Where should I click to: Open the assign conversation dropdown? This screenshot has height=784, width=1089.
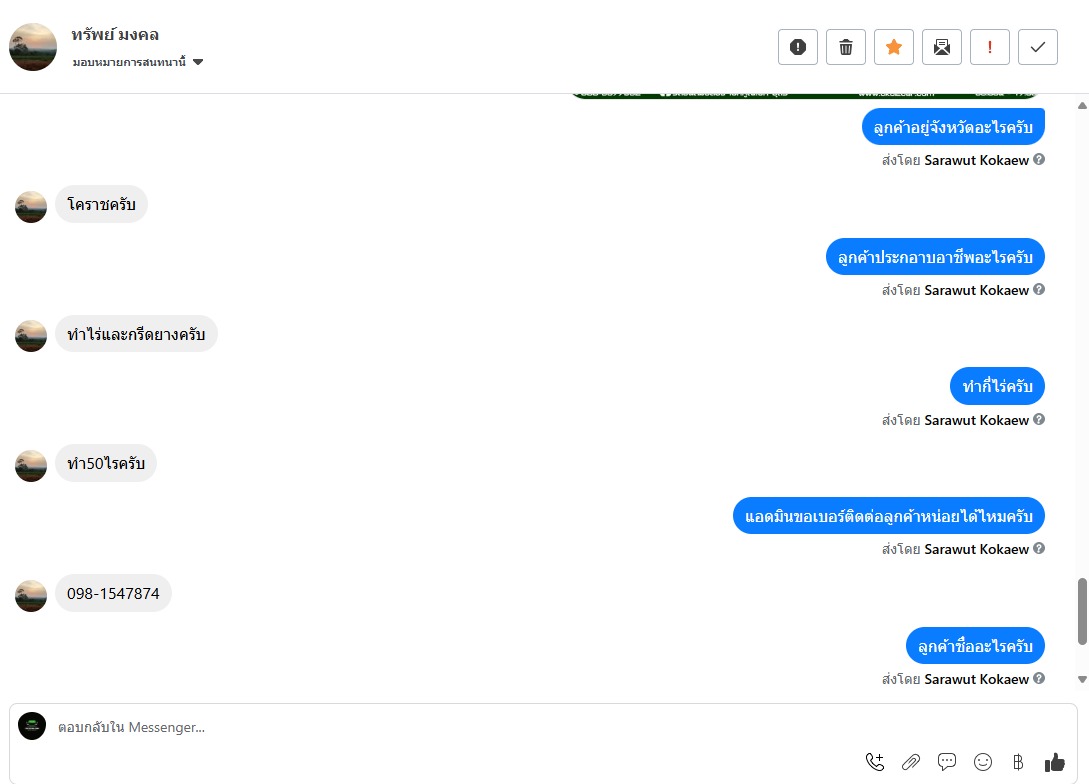point(138,62)
